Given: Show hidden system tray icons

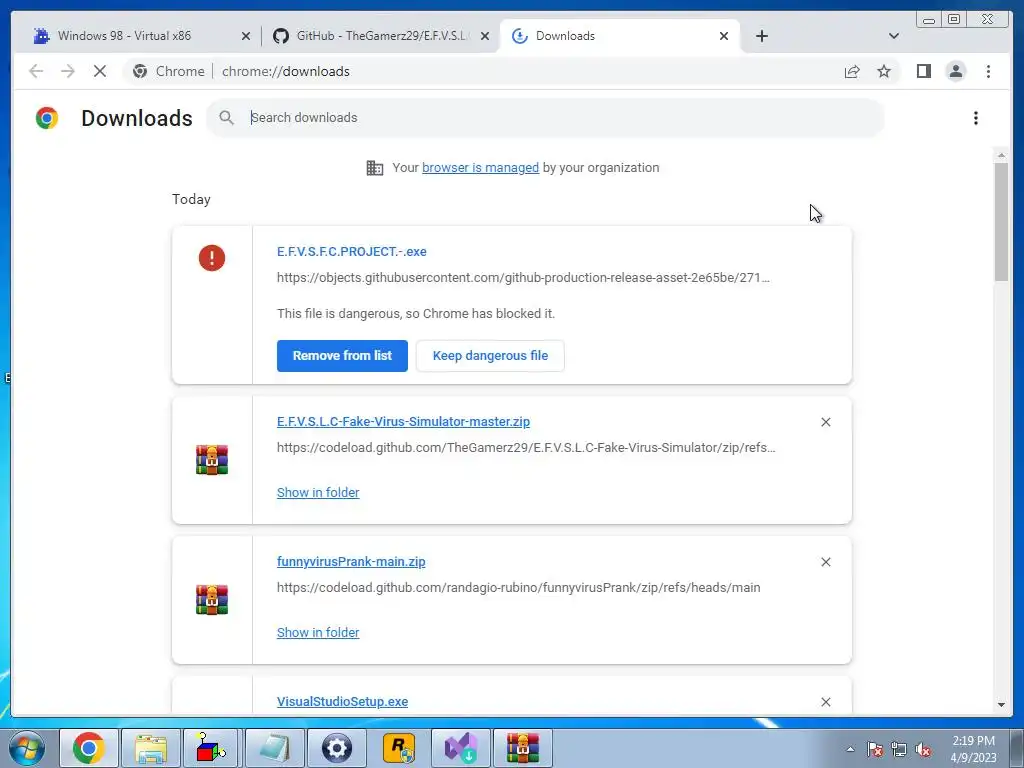Looking at the screenshot, I should tap(850, 749).
